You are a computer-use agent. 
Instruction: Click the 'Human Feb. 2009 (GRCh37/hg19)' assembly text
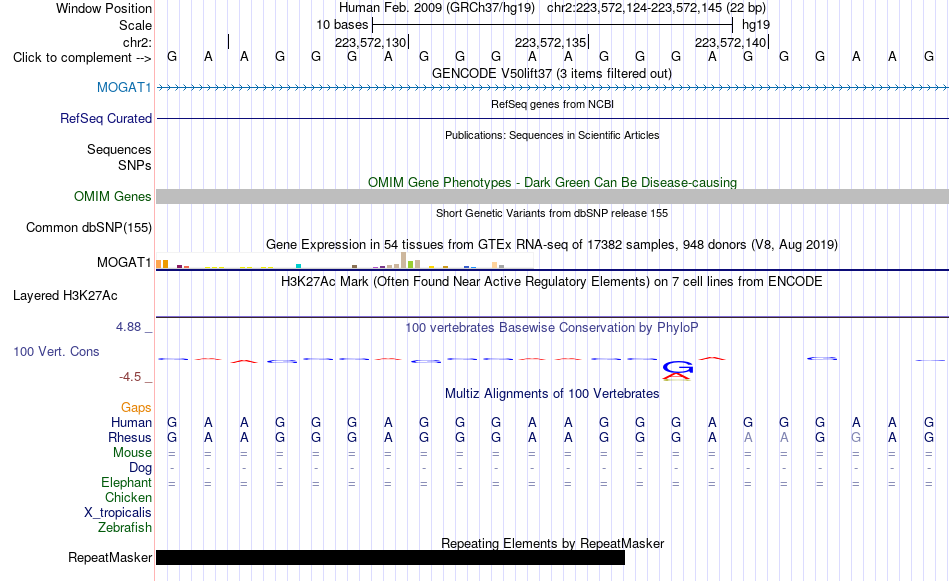[x=437, y=8]
